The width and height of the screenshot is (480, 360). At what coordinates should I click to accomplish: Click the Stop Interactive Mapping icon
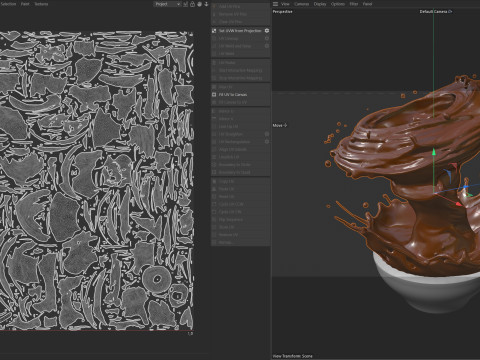214,78
